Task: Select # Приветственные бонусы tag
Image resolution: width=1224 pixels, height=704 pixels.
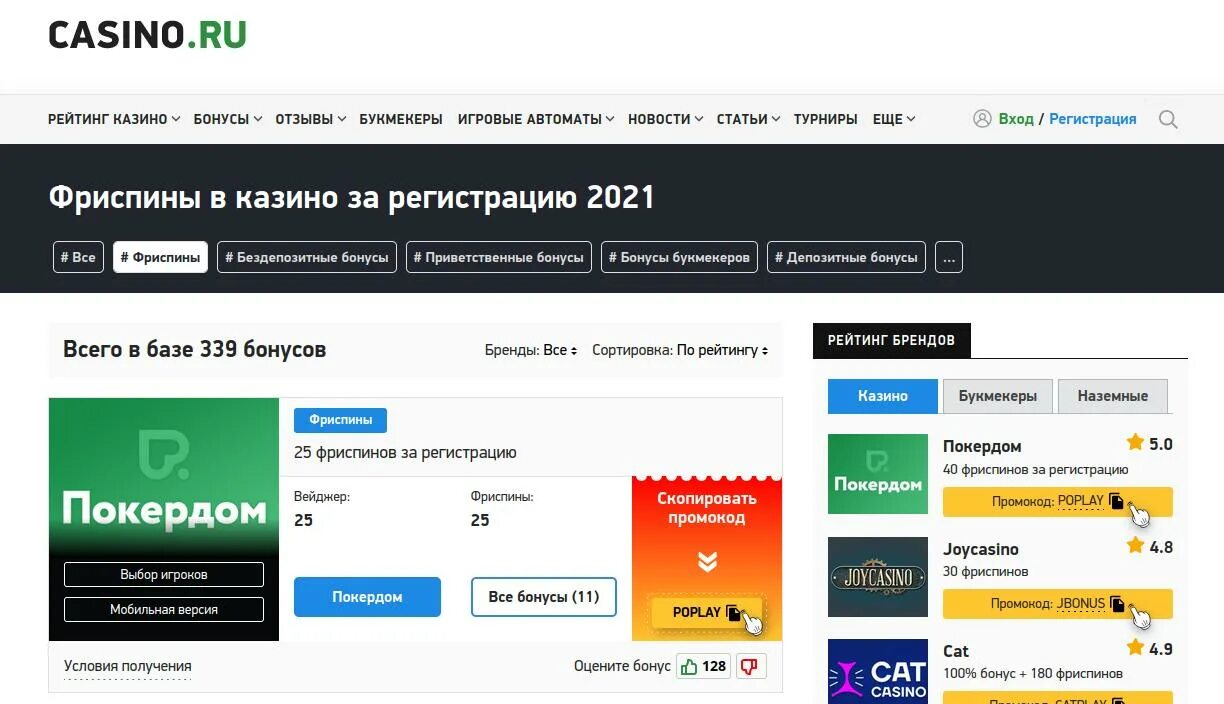Action: click(x=499, y=257)
